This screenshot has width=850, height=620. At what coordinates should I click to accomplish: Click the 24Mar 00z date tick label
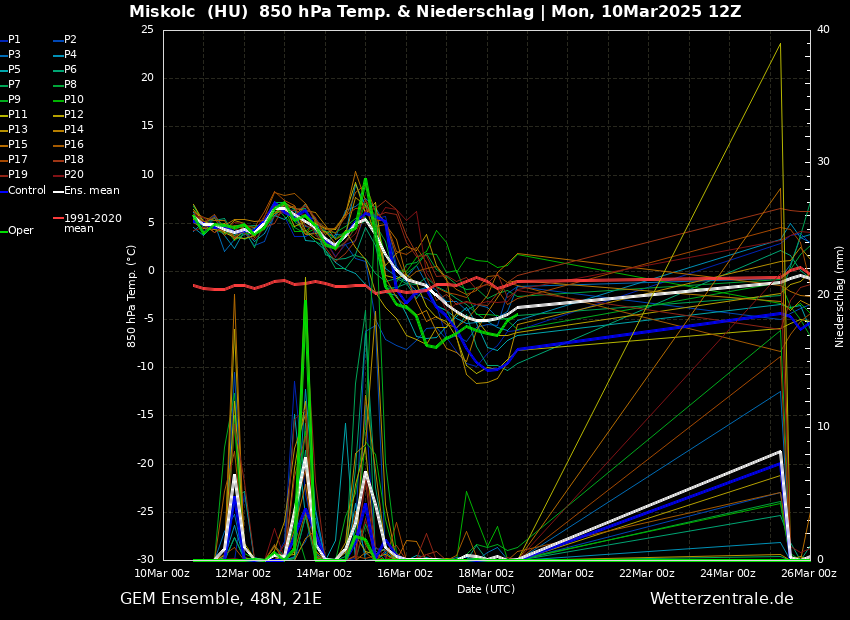(727, 573)
